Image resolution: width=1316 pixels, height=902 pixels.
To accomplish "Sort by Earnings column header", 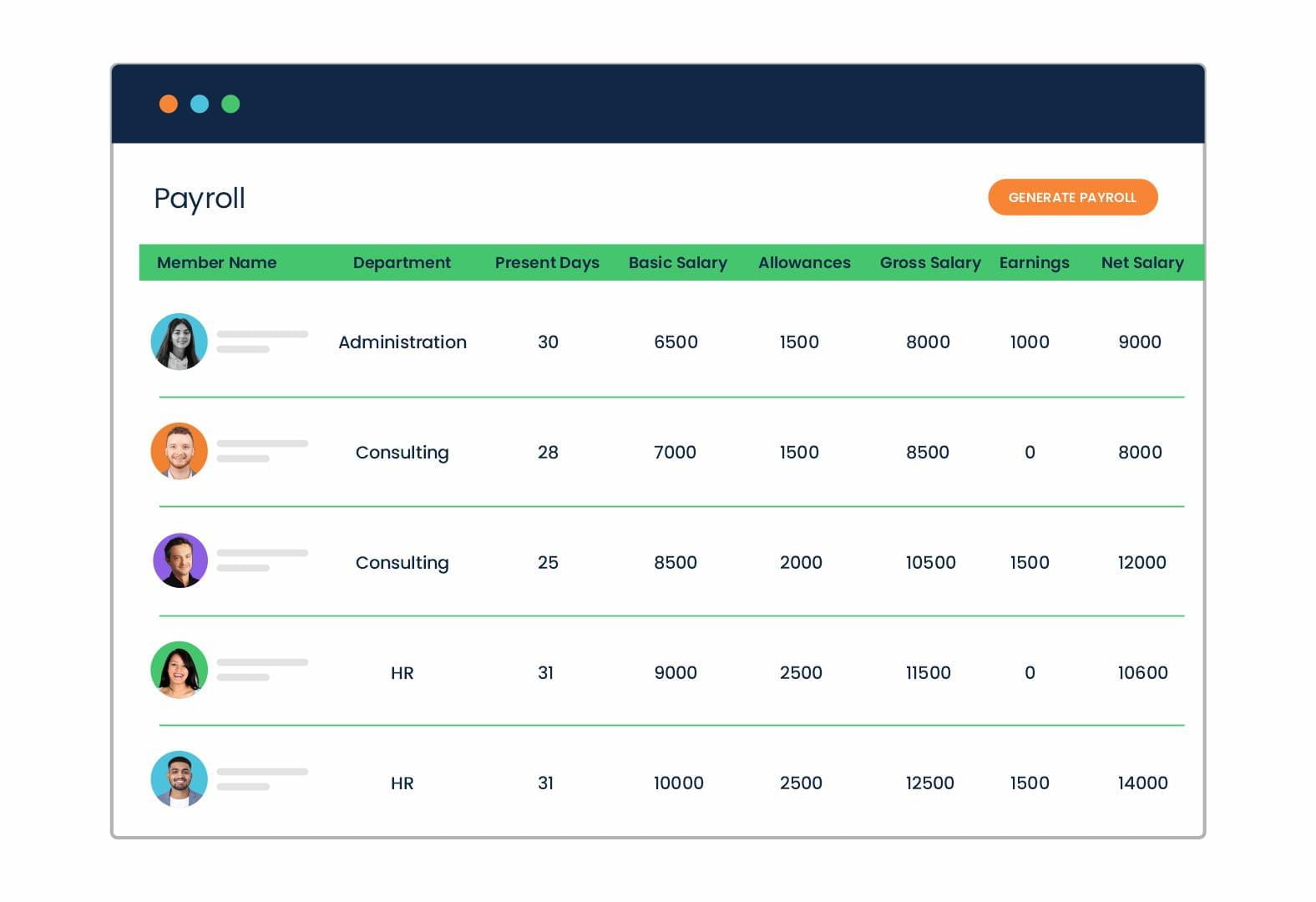I will coord(1034,263).
